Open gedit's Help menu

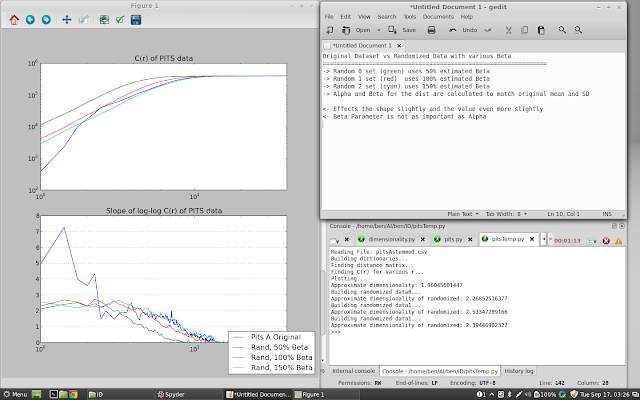tap(467, 17)
